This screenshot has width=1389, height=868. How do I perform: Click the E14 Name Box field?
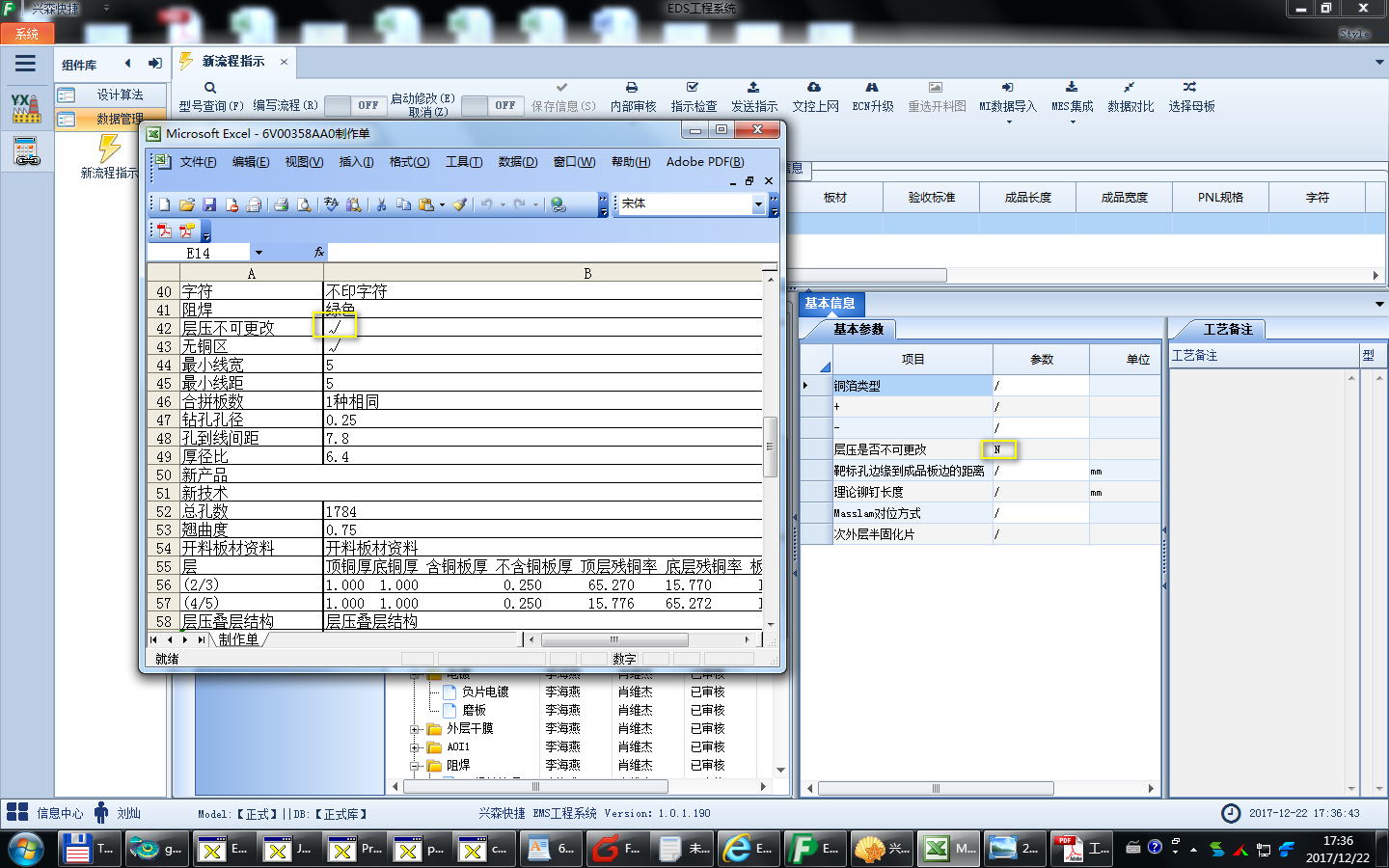pyautogui.click(x=200, y=253)
